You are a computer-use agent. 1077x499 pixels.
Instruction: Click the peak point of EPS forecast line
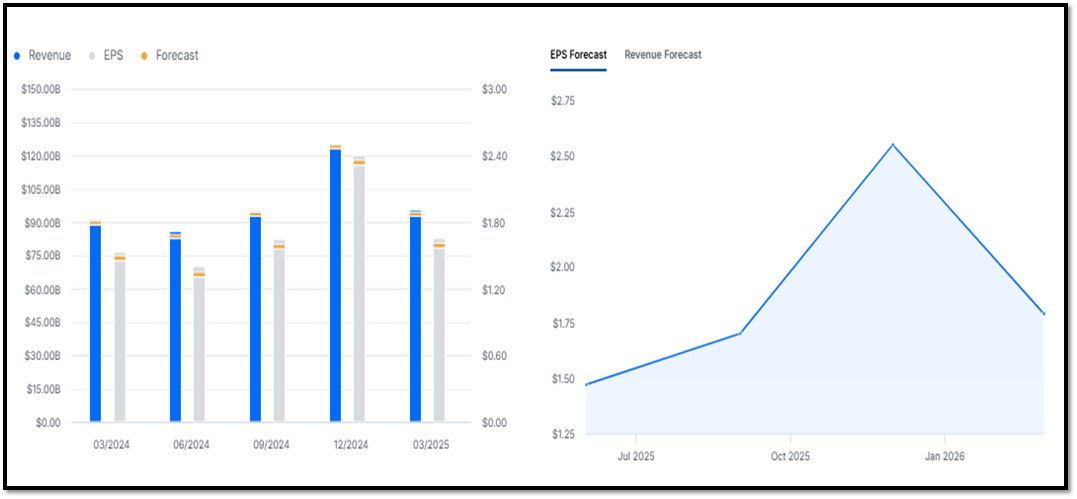[893, 144]
